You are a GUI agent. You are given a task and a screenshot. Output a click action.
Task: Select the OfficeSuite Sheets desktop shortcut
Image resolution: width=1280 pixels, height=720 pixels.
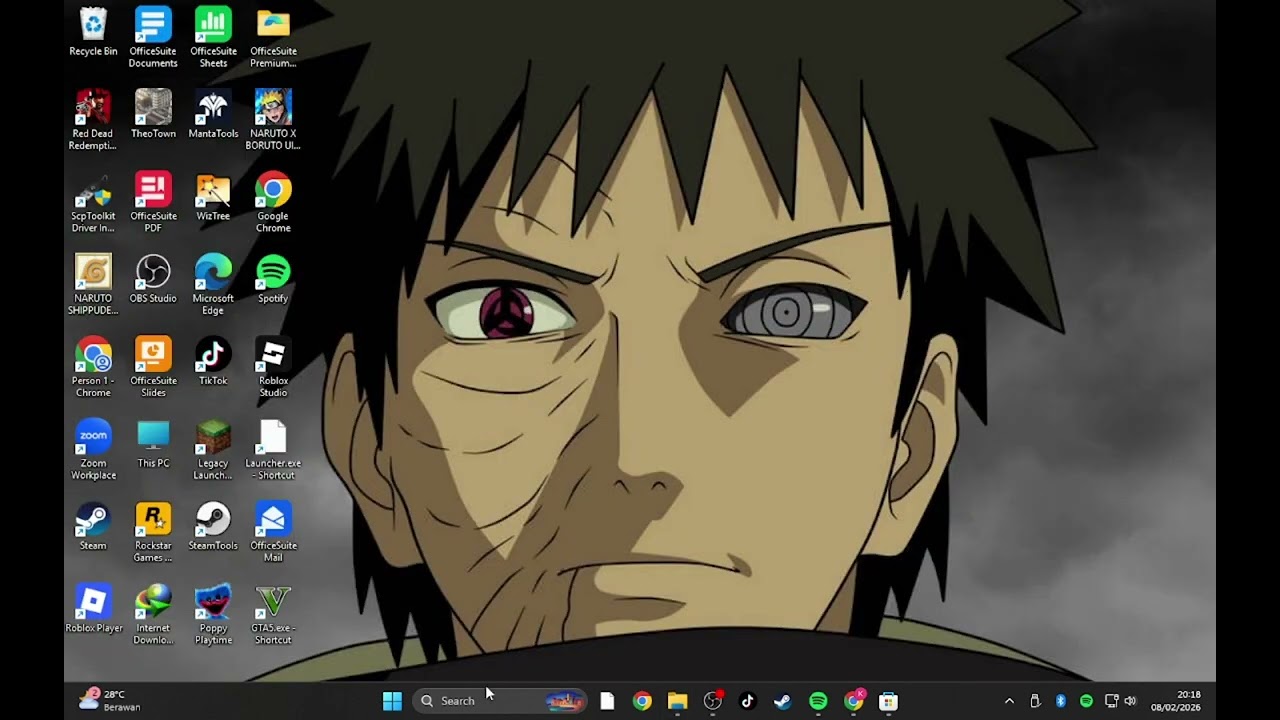[213, 38]
